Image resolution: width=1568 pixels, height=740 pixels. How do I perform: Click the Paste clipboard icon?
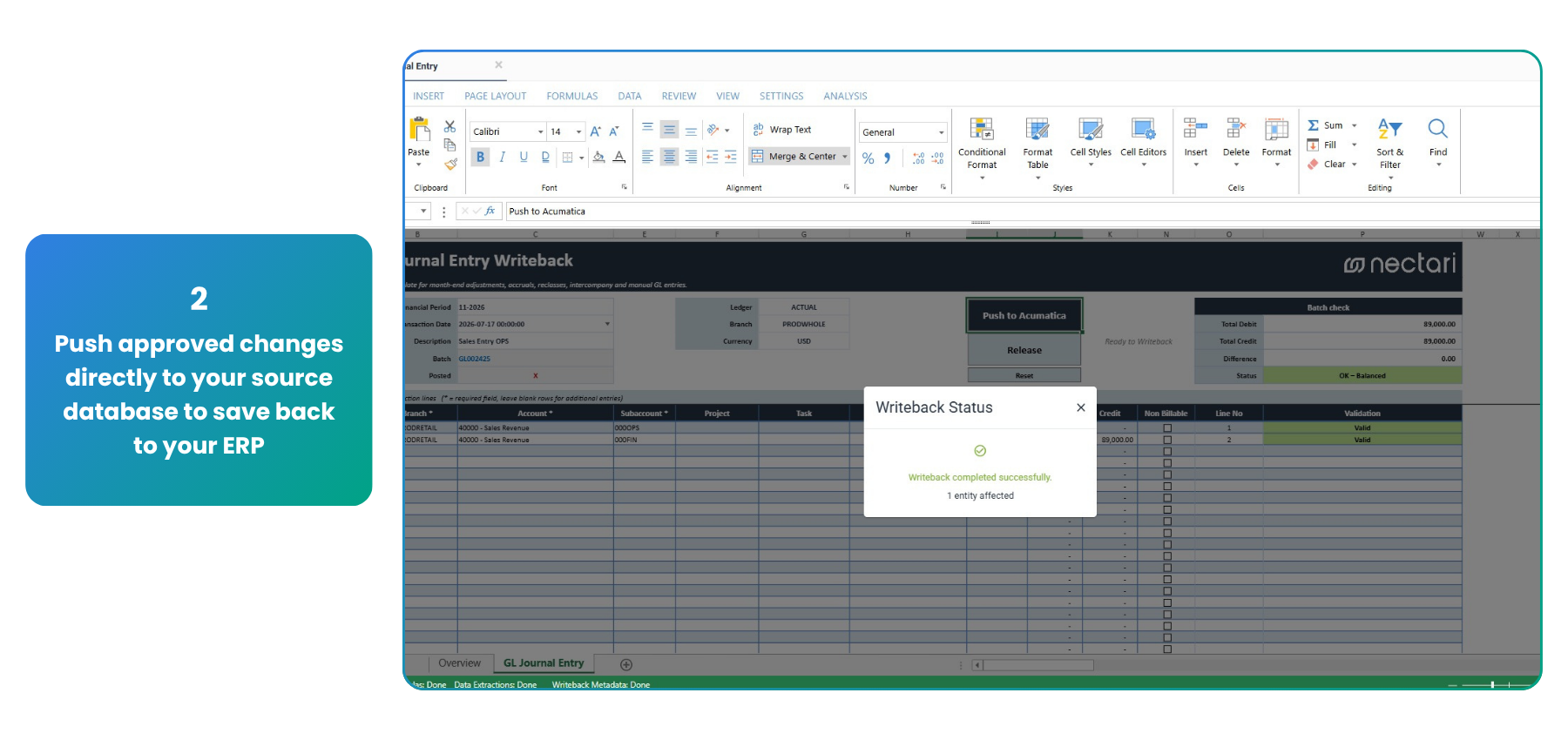(x=419, y=131)
